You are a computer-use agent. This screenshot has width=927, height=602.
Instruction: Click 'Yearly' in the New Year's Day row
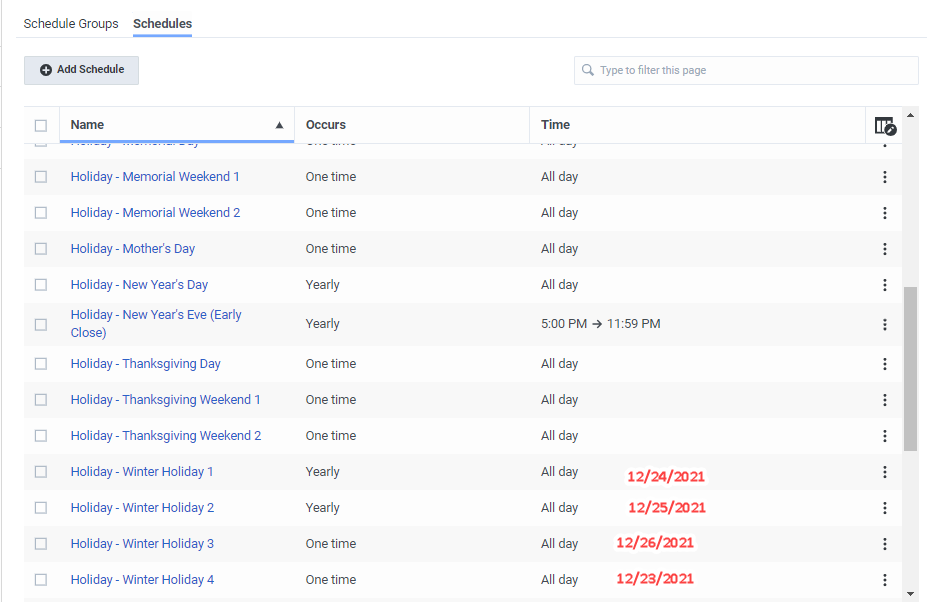click(323, 285)
